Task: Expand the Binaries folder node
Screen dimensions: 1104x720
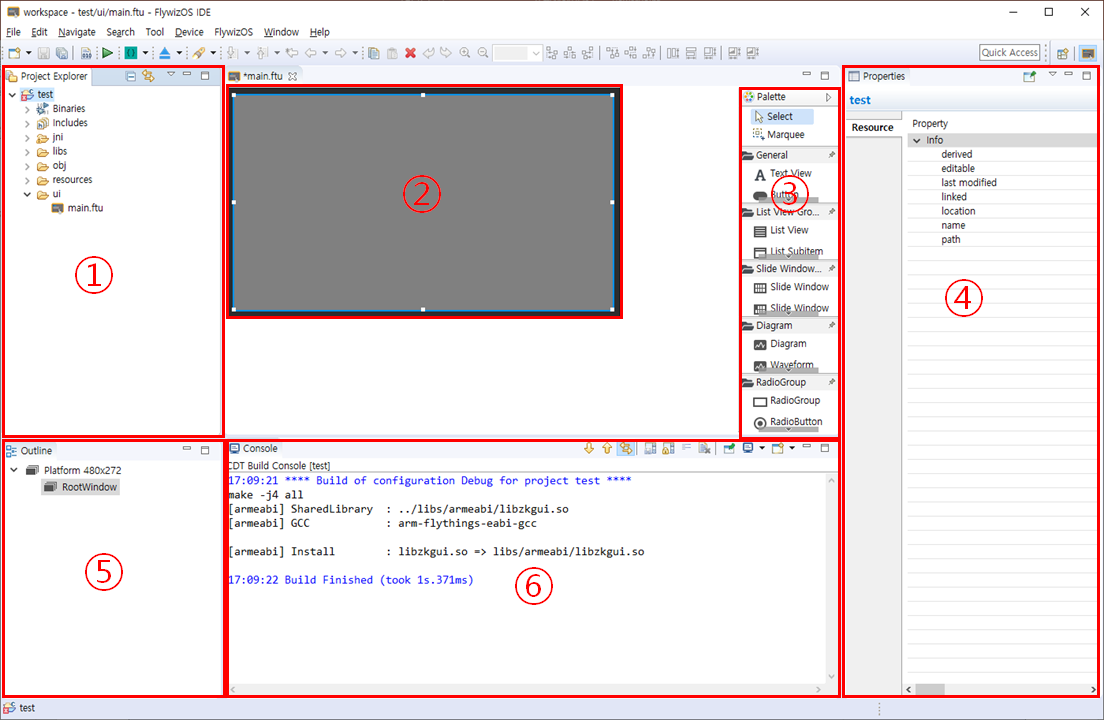Action: [27, 109]
